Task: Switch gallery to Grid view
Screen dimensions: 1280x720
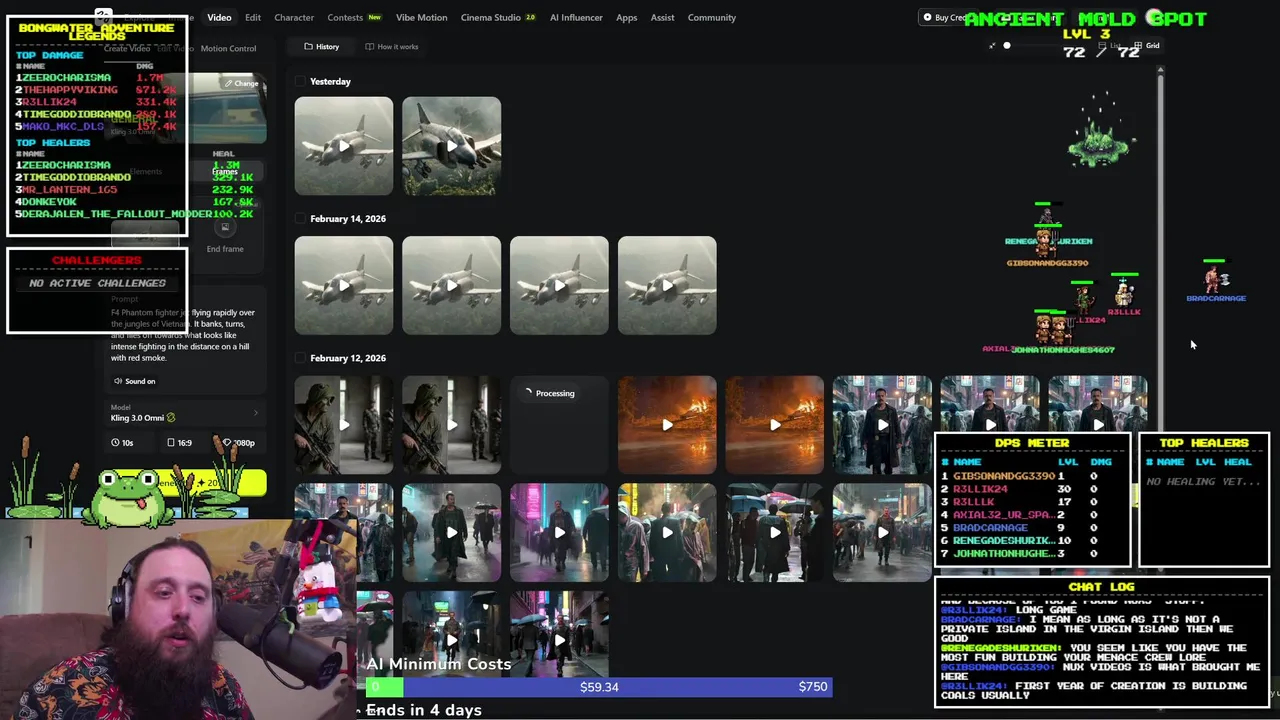Action: [1147, 45]
